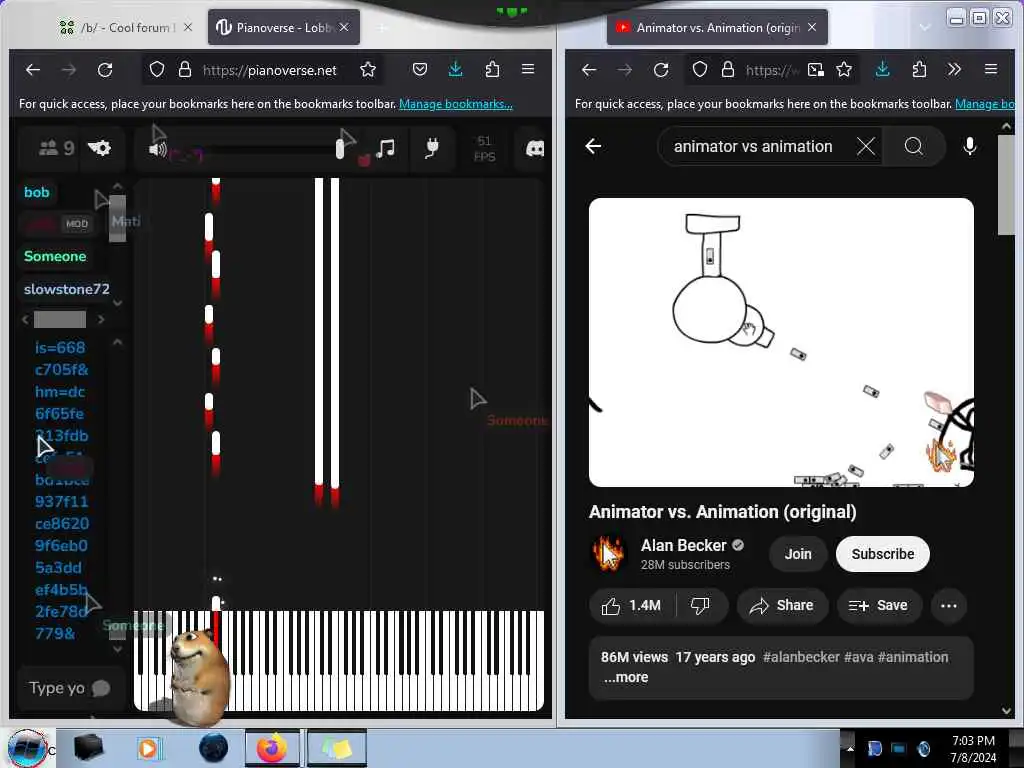Start YouTube voice search microphone
The image size is (1024, 768).
pos(970,146)
